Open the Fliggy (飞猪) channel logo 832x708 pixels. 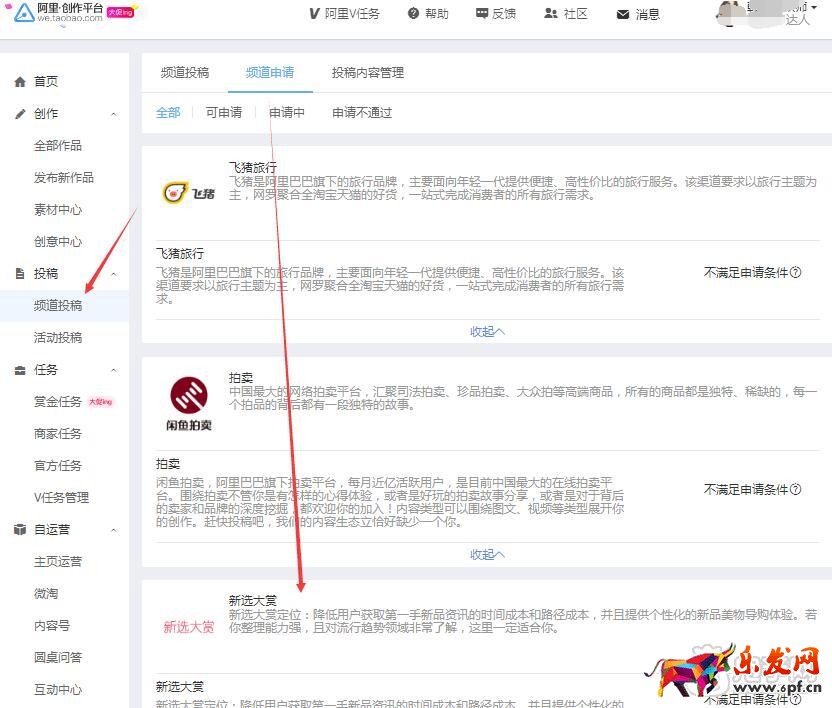coord(189,192)
